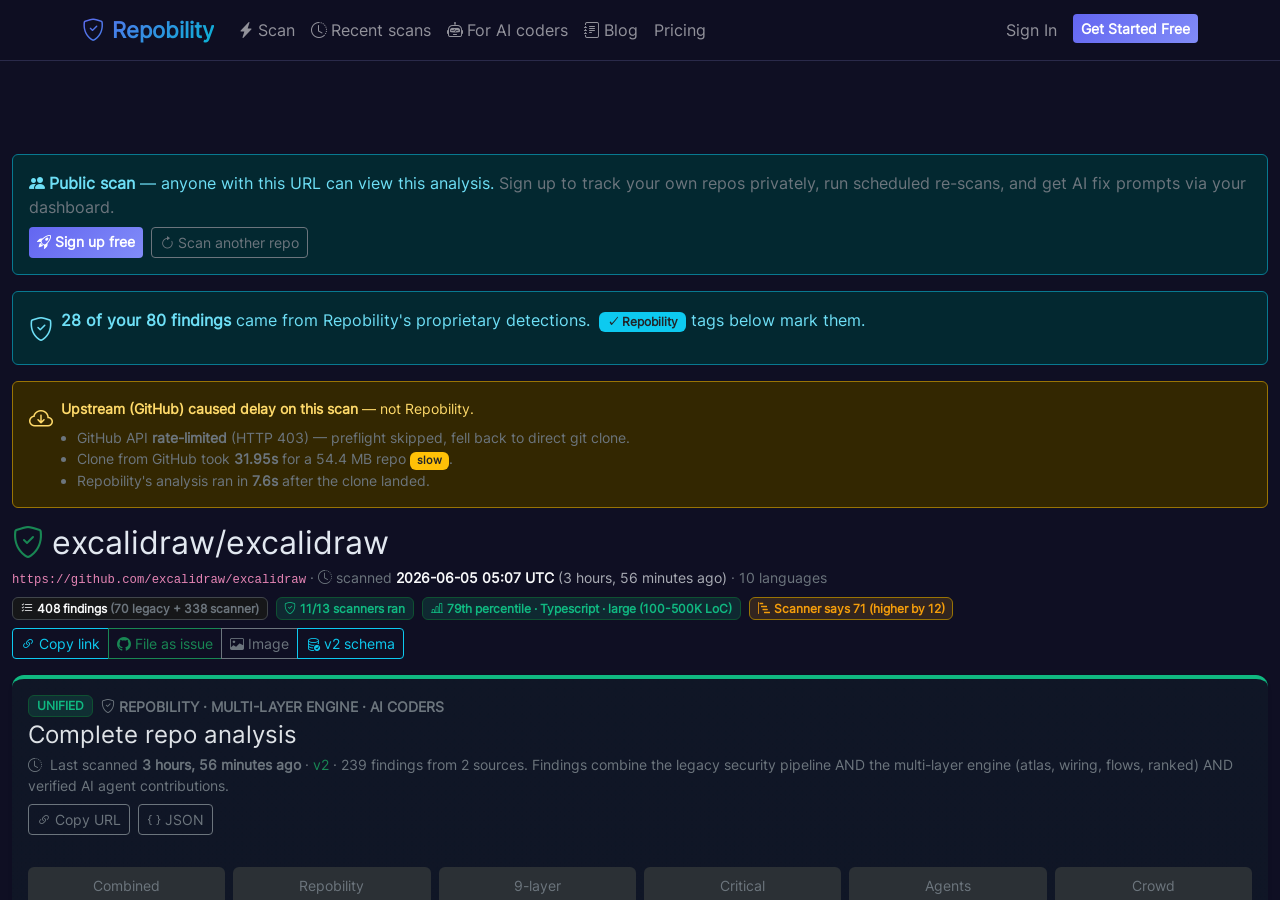Viewport: 1280px width, 900px height.
Task: Click File as issue button
Action: click(x=165, y=644)
